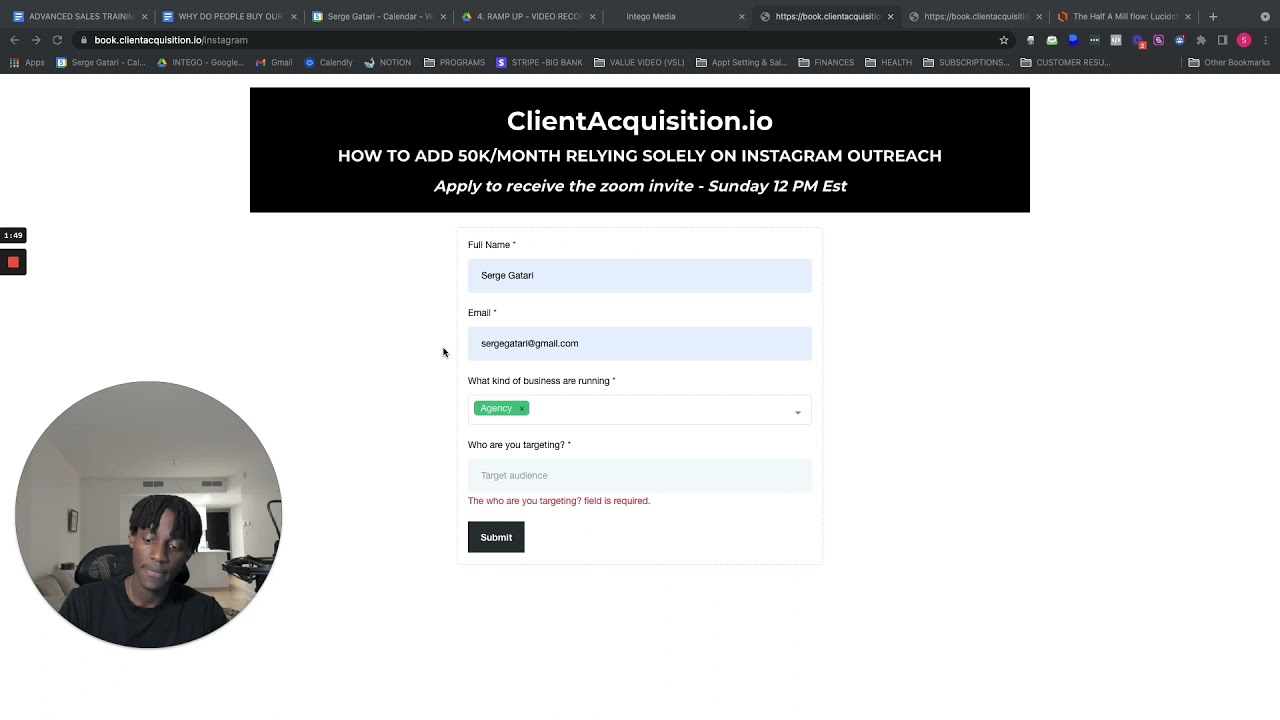The height and width of the screenshot is (720, 1280).
Task: Open the Apps grid shortcut
Action: [x=27, y=62]
